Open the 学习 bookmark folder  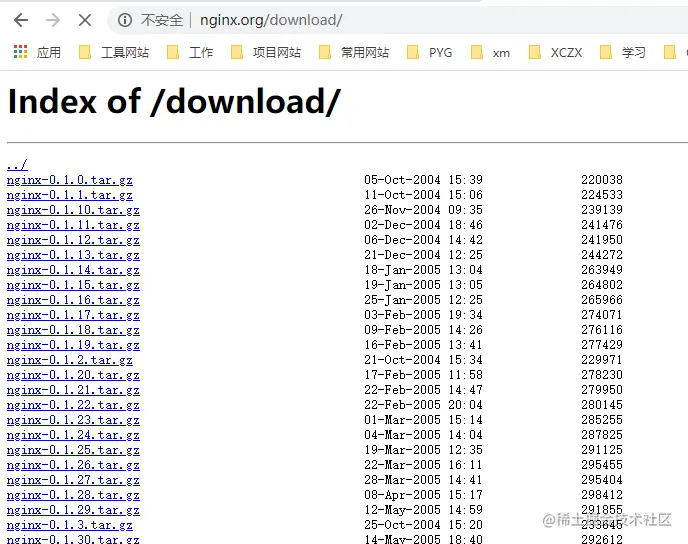[x=623, y=52]
